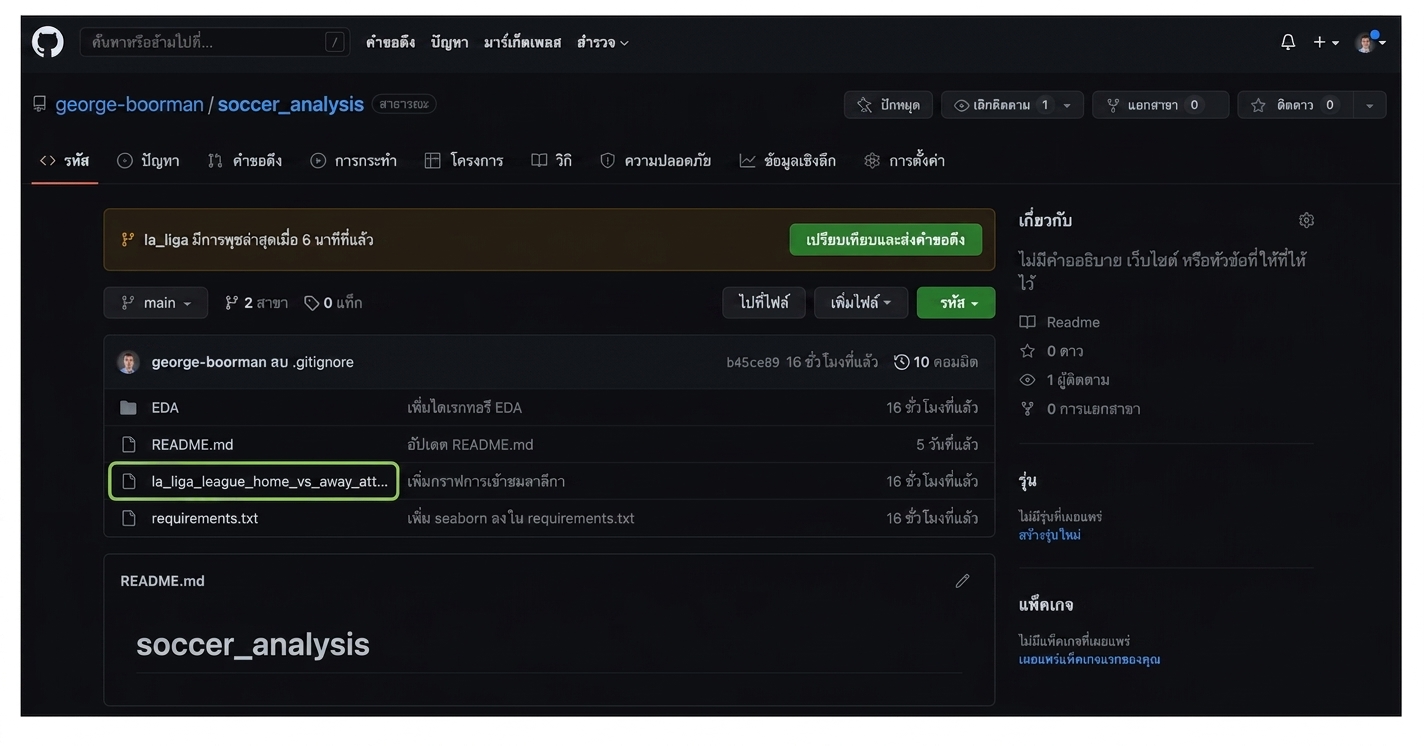Screen dimensions: 1424x746
Task: Open commit hash b45ce89
Action: pyautogui.click(x=753, y=362)
